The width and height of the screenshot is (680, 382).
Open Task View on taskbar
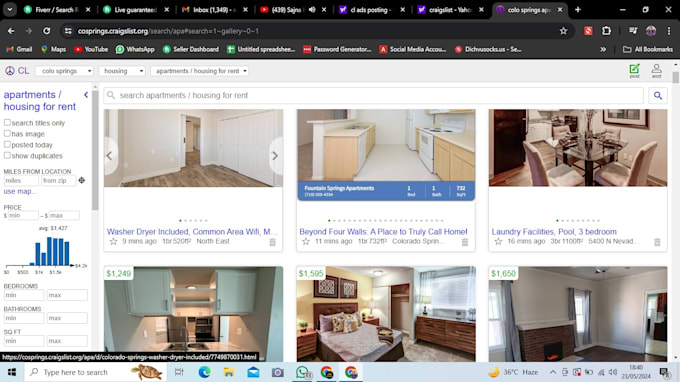pos(179,372)
